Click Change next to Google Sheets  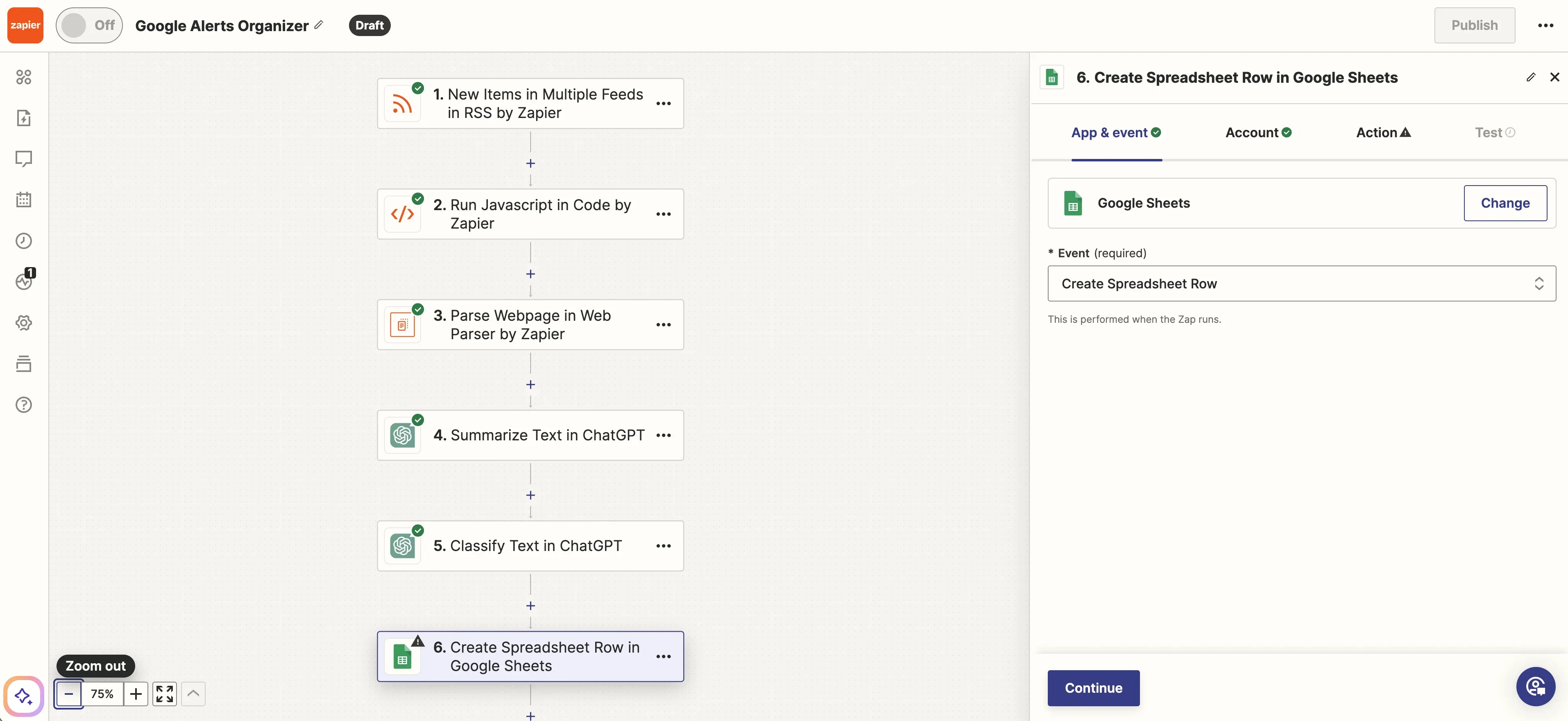coord(1505,203)
